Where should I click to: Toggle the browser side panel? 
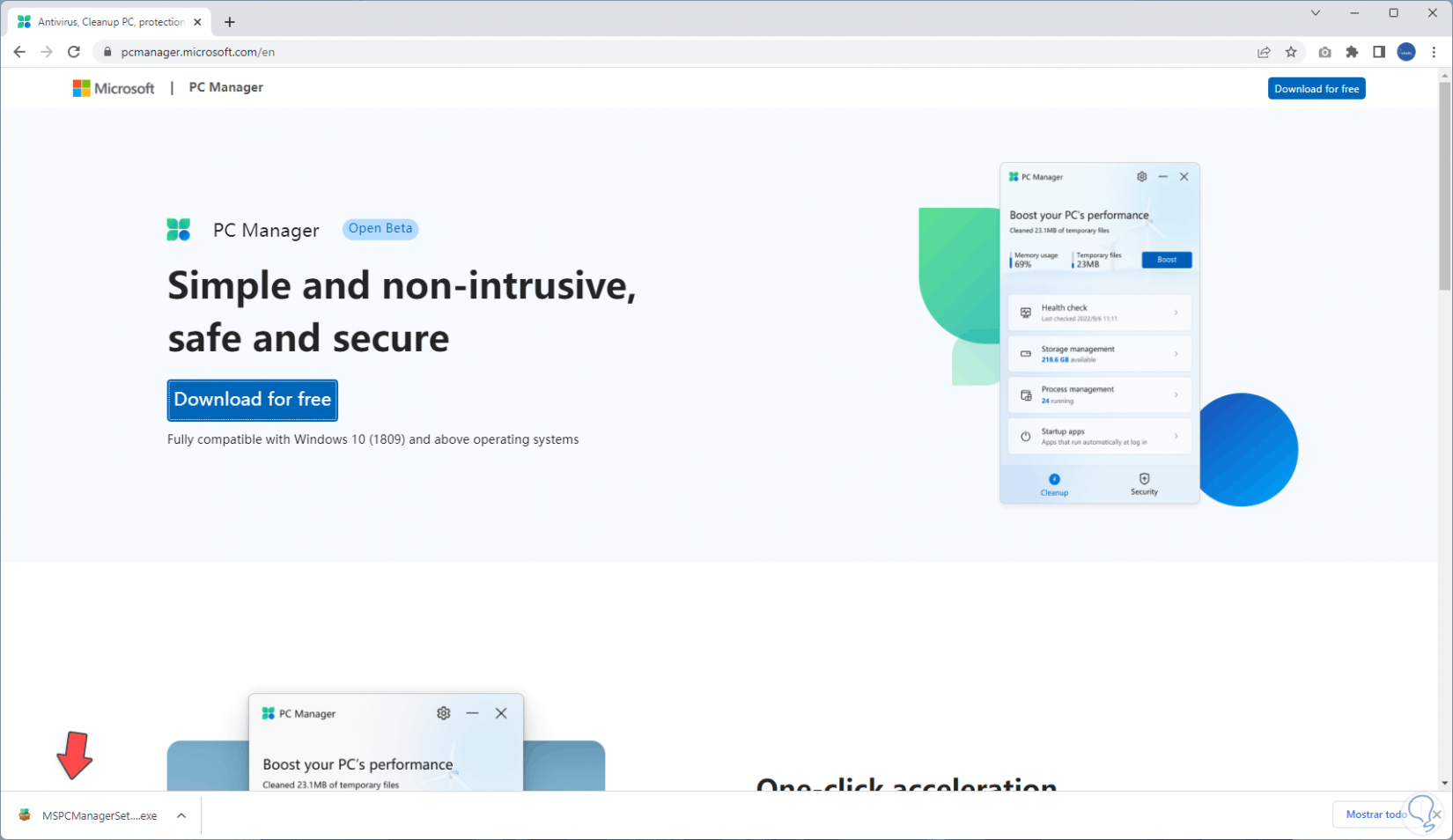tap(1380, 52)
